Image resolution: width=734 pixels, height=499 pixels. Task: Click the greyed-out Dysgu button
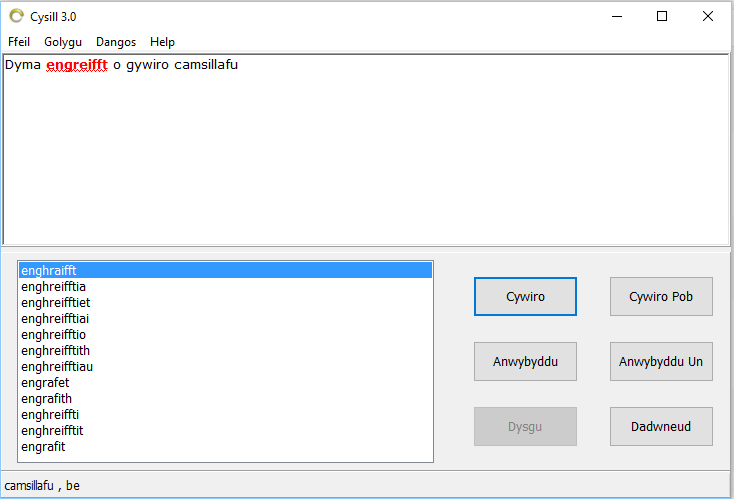coord(525,426)
